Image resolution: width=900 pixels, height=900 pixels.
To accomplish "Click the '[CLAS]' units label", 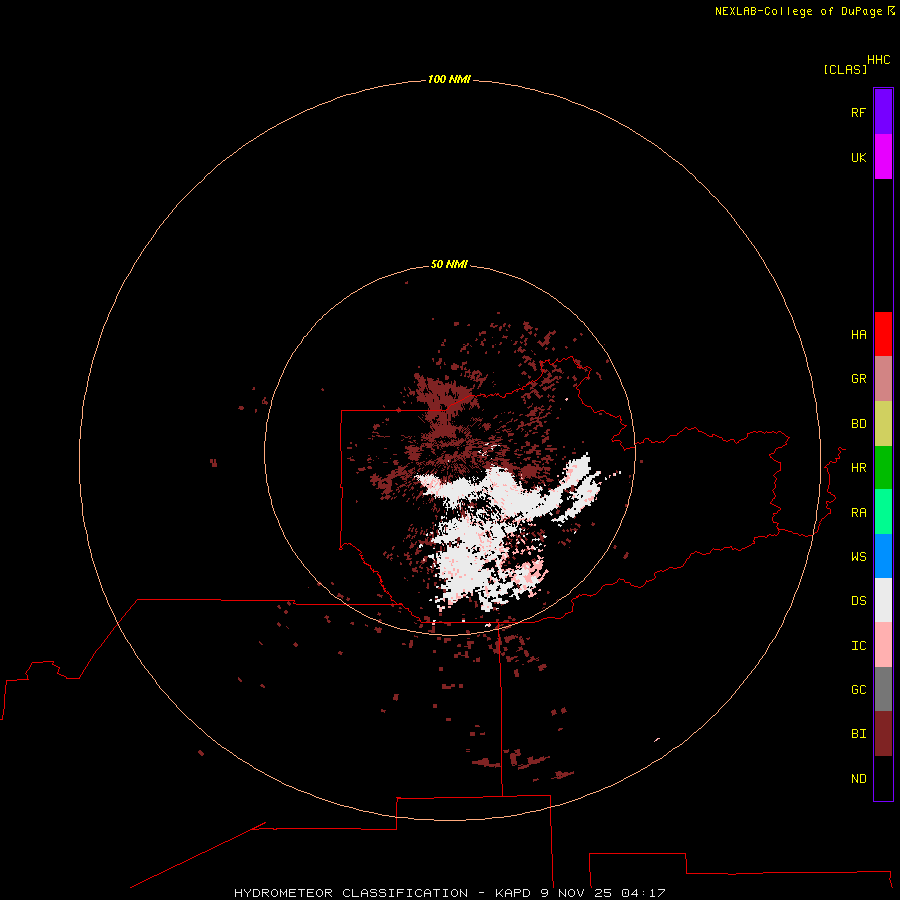I will 845,69.
